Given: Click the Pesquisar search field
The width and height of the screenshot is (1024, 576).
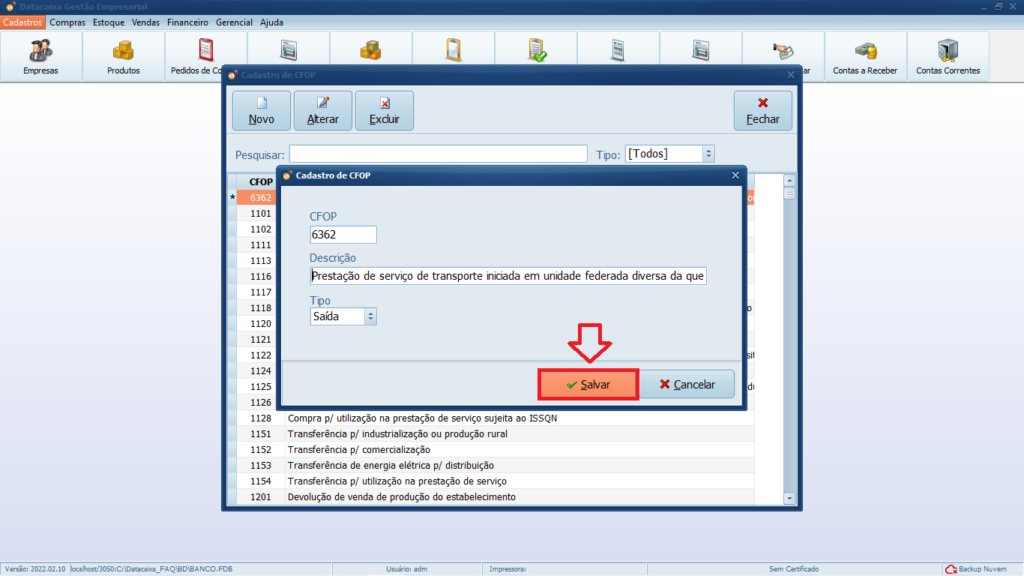Looking at the screenshot, I should coord(437,154).
